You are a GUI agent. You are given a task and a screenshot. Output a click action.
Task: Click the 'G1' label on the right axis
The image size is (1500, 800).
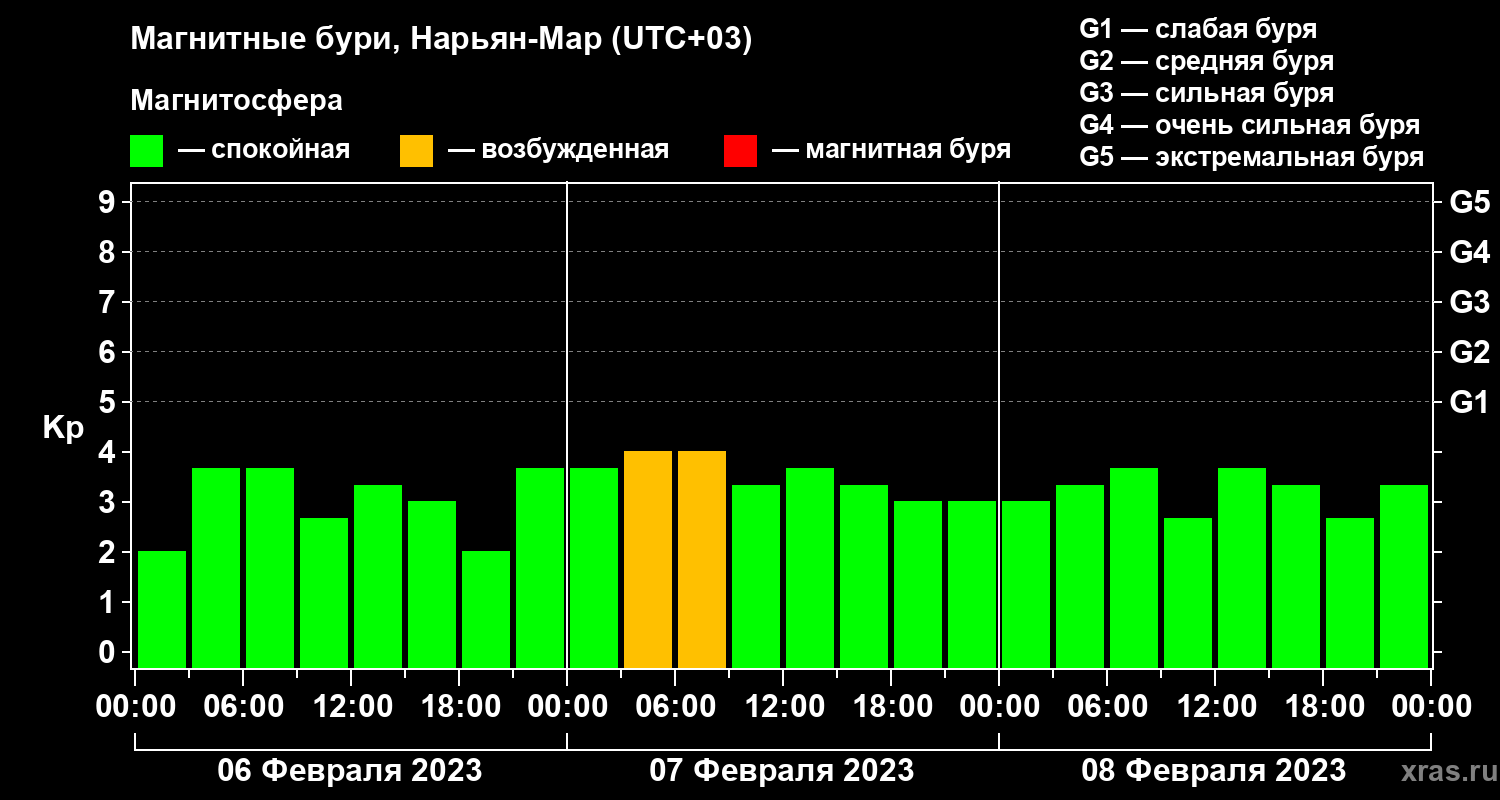tap(1469, 402)
